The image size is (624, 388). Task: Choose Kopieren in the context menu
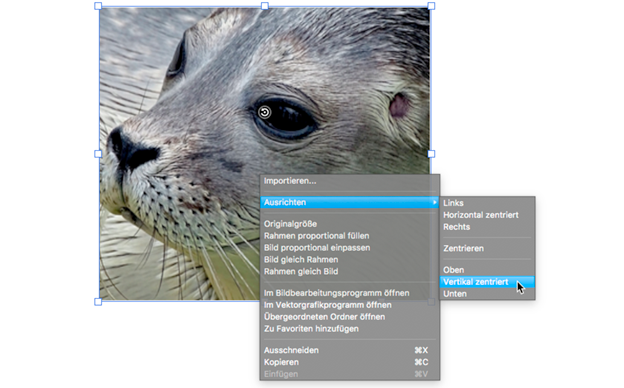pyautogui.click(x=350, y=362)
